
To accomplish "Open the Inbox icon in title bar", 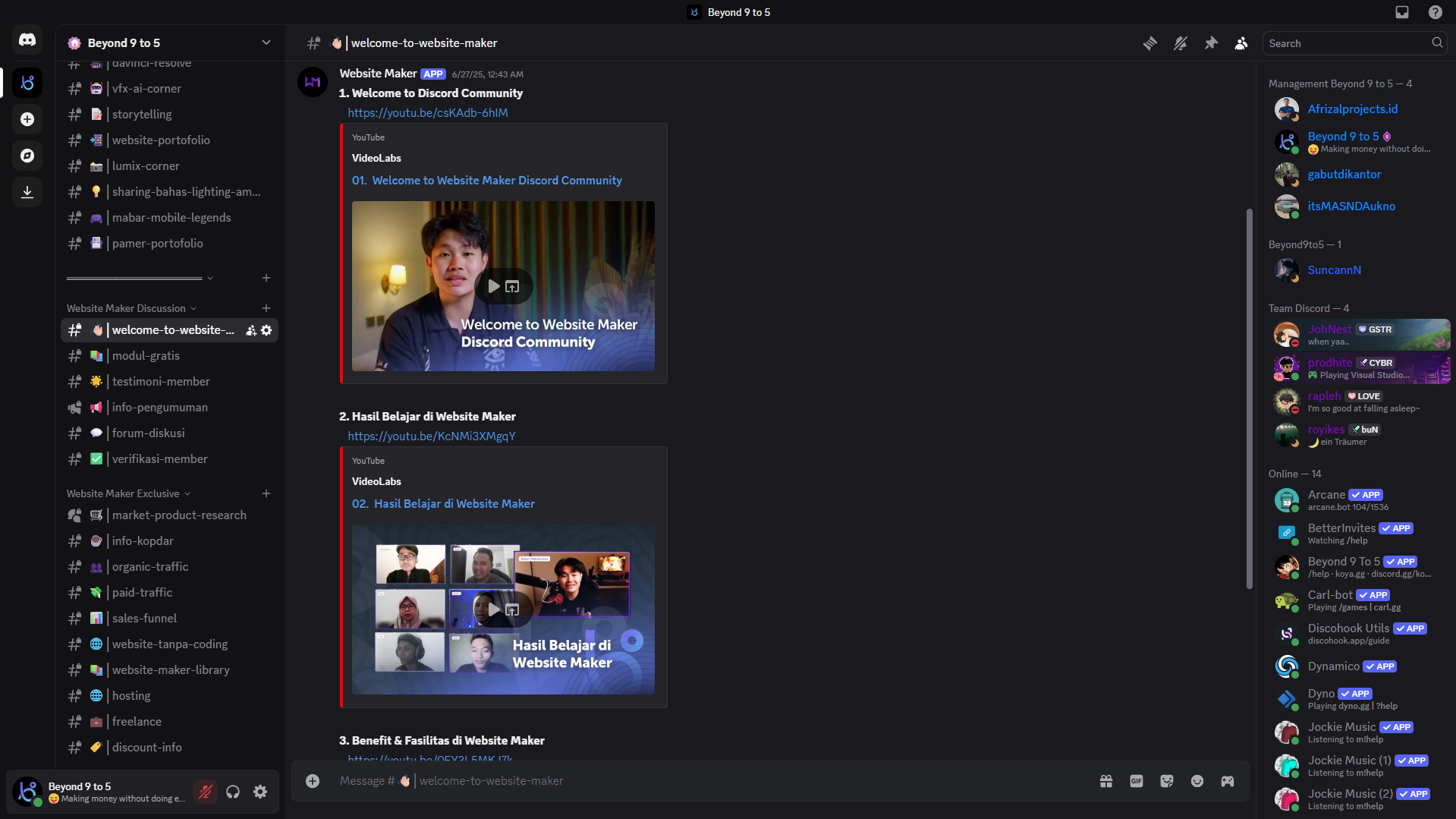I will tap(1402, 12).
